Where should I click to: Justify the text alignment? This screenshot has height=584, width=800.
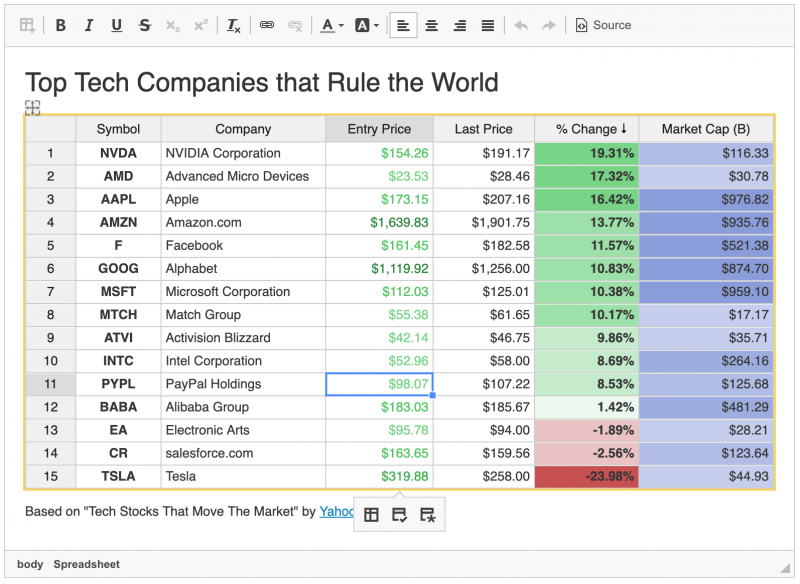488,25
